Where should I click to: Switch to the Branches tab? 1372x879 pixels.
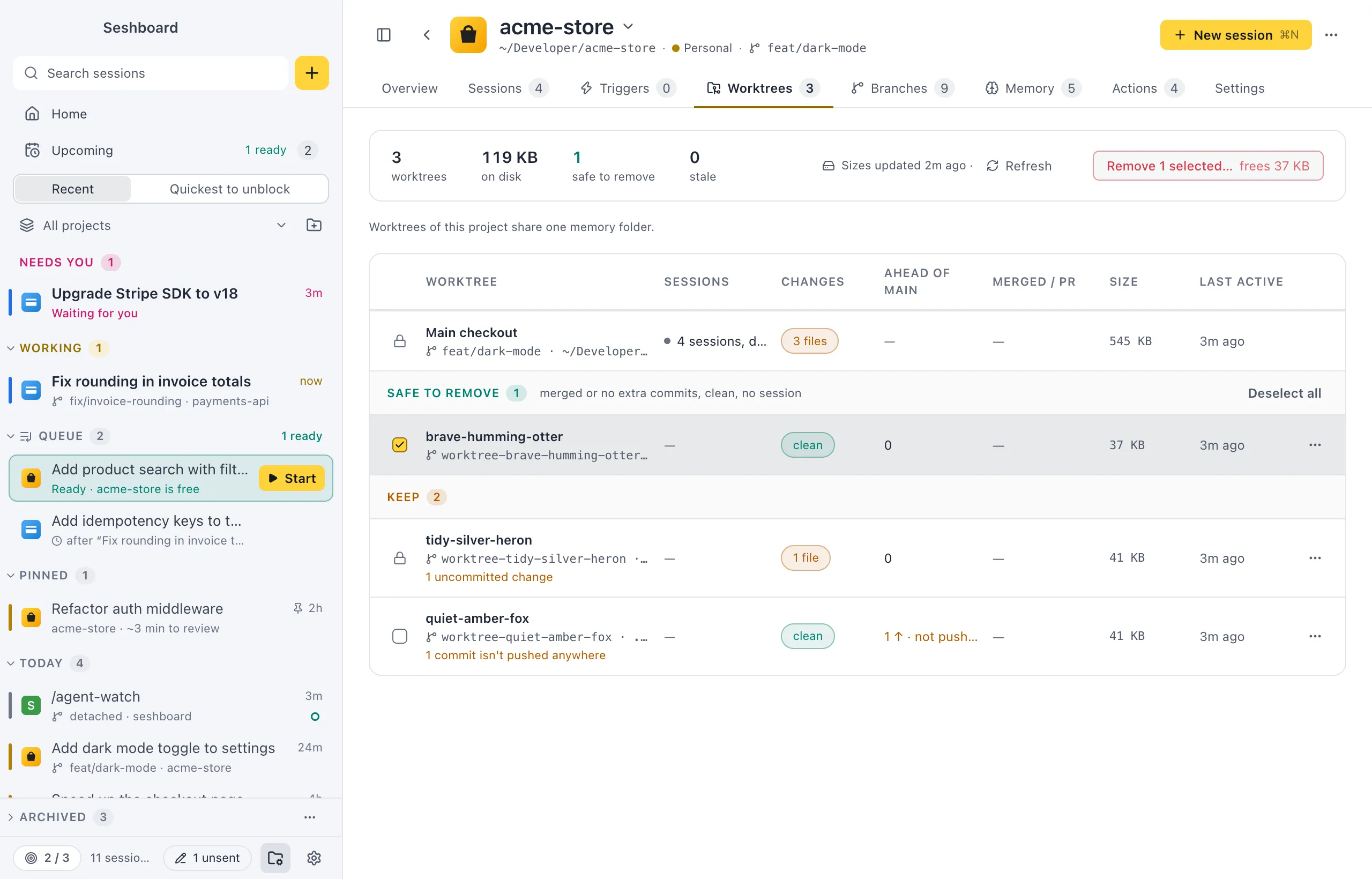coord(902,88)
